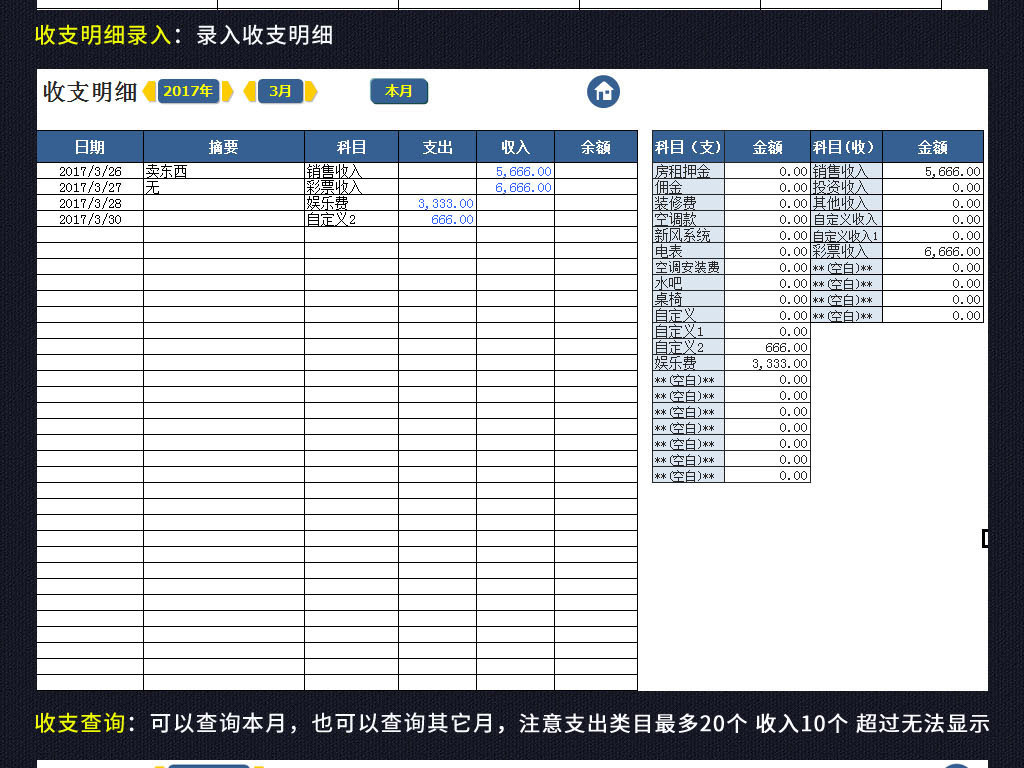This screenshot has width=1024, height=768.
Task: Click 新风系统 expense category
Action: click(688, 235)
